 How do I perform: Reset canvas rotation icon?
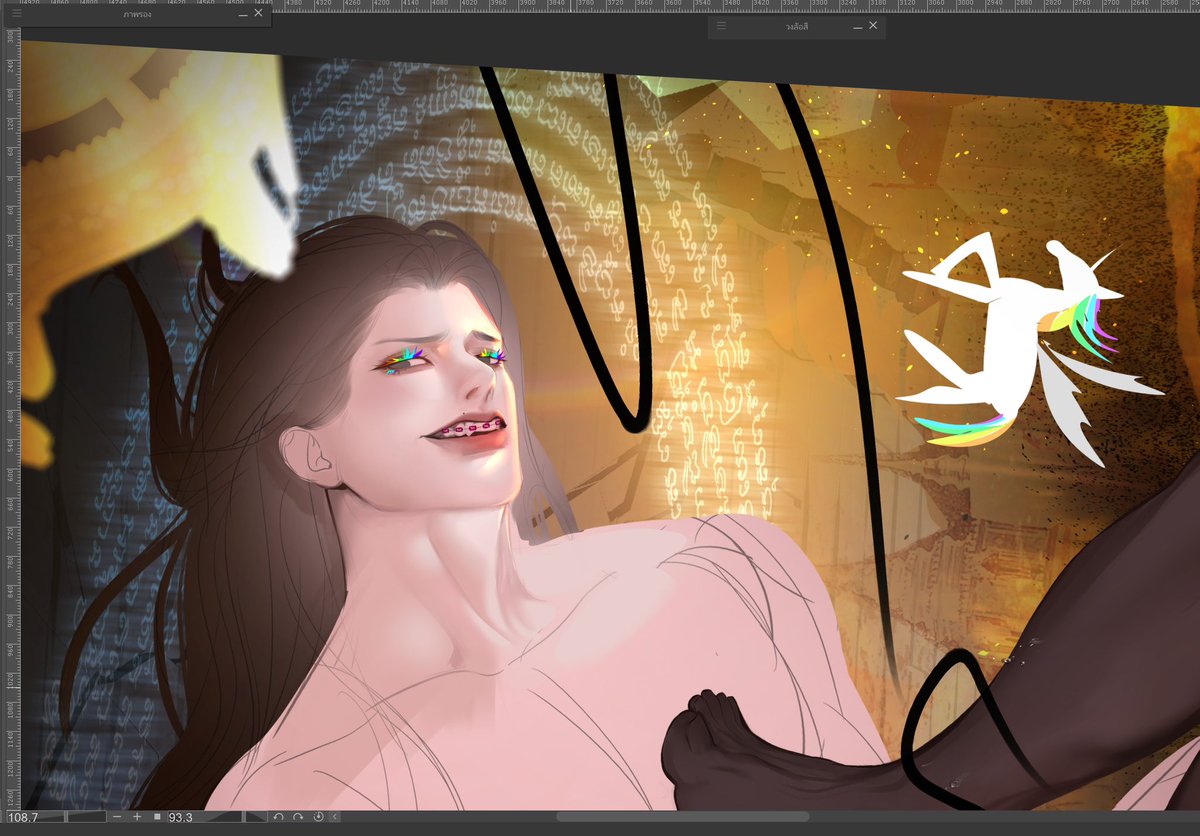(318, 817)
